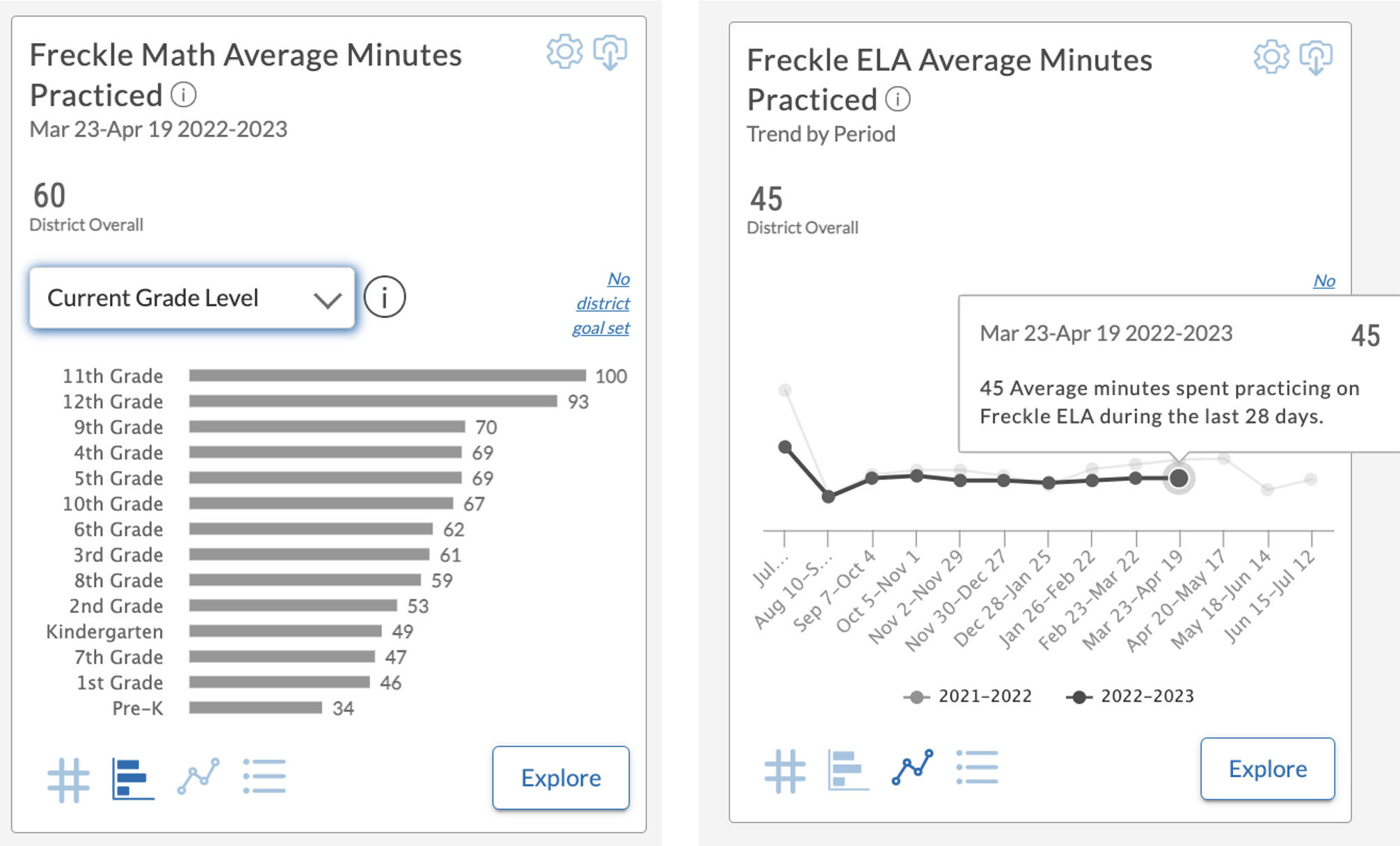
Task: Click the highlighted Mar 23-Apr 19 data point
Action: pyautogui.click(x=1178, y=477)
